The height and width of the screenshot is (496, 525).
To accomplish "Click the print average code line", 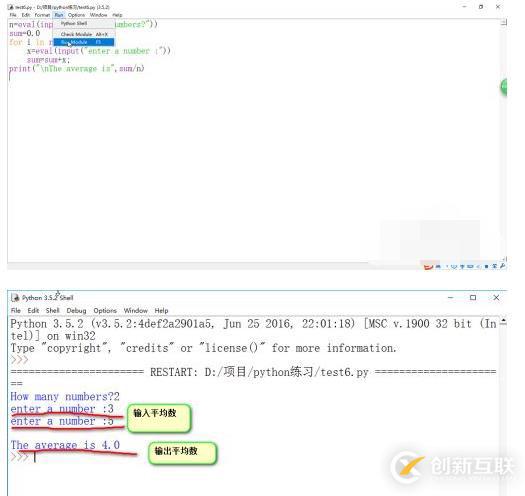I will coord(77,69).
